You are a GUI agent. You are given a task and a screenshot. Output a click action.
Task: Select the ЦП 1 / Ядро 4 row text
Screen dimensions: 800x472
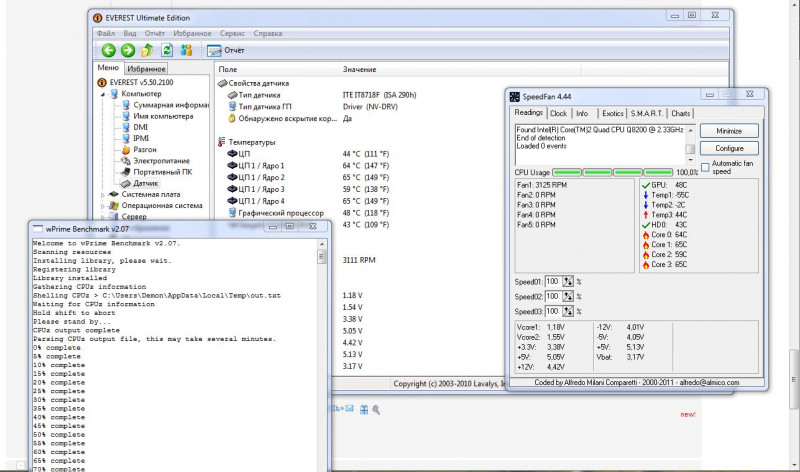coord(261,201)
